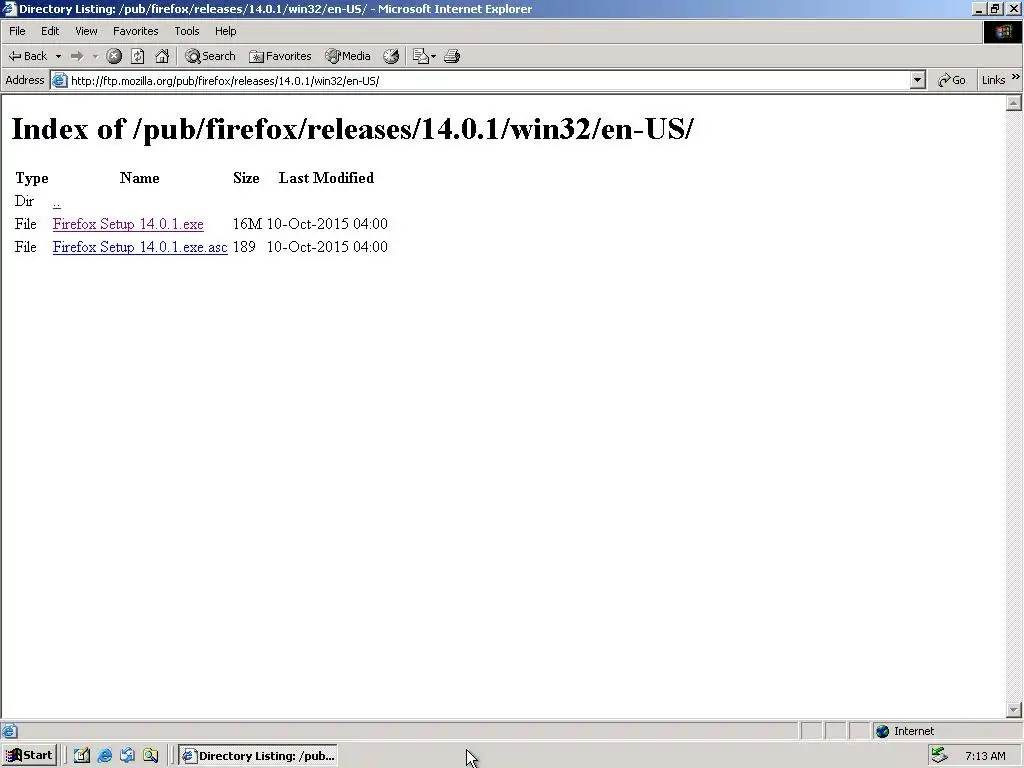Viewport: 1024px width, 768px height.
Task: Click the Size column header
Action: click(246, 178)
